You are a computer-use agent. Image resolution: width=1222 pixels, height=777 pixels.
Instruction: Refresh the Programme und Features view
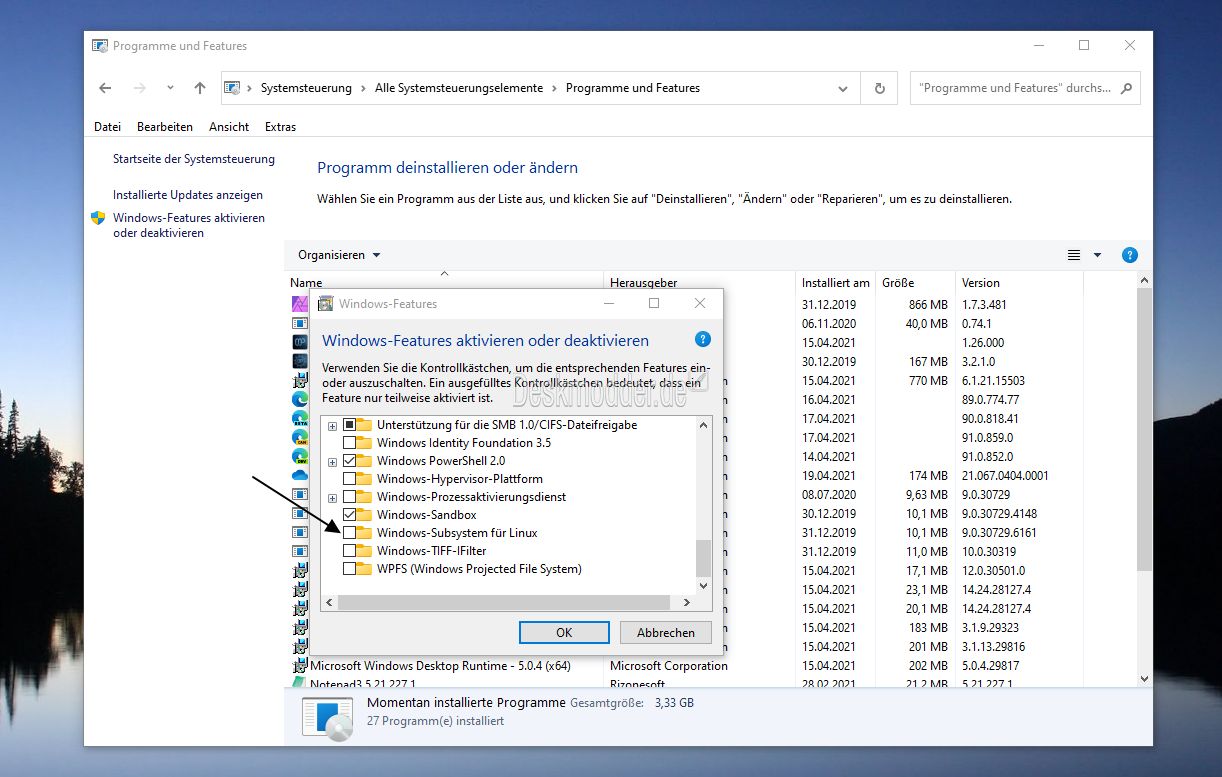click(880, 88)
